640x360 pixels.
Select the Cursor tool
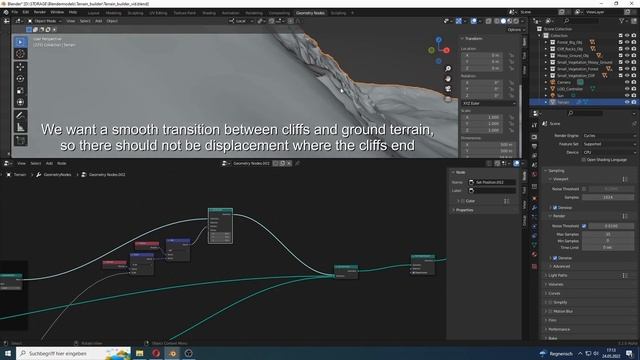[x=20, y=54]
